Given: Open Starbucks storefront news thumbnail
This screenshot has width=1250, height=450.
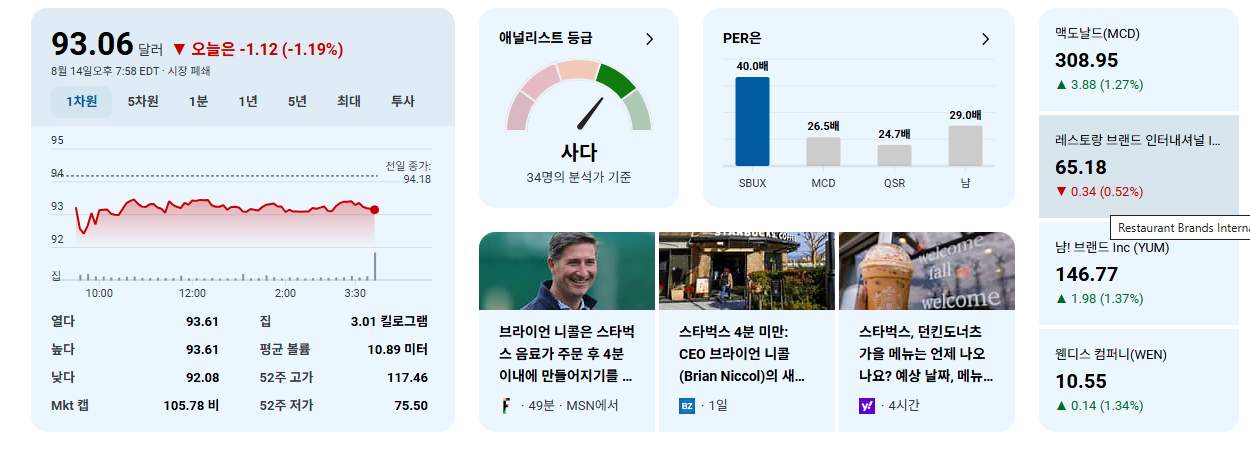Looking at the screenshot, I should (747, 271).
